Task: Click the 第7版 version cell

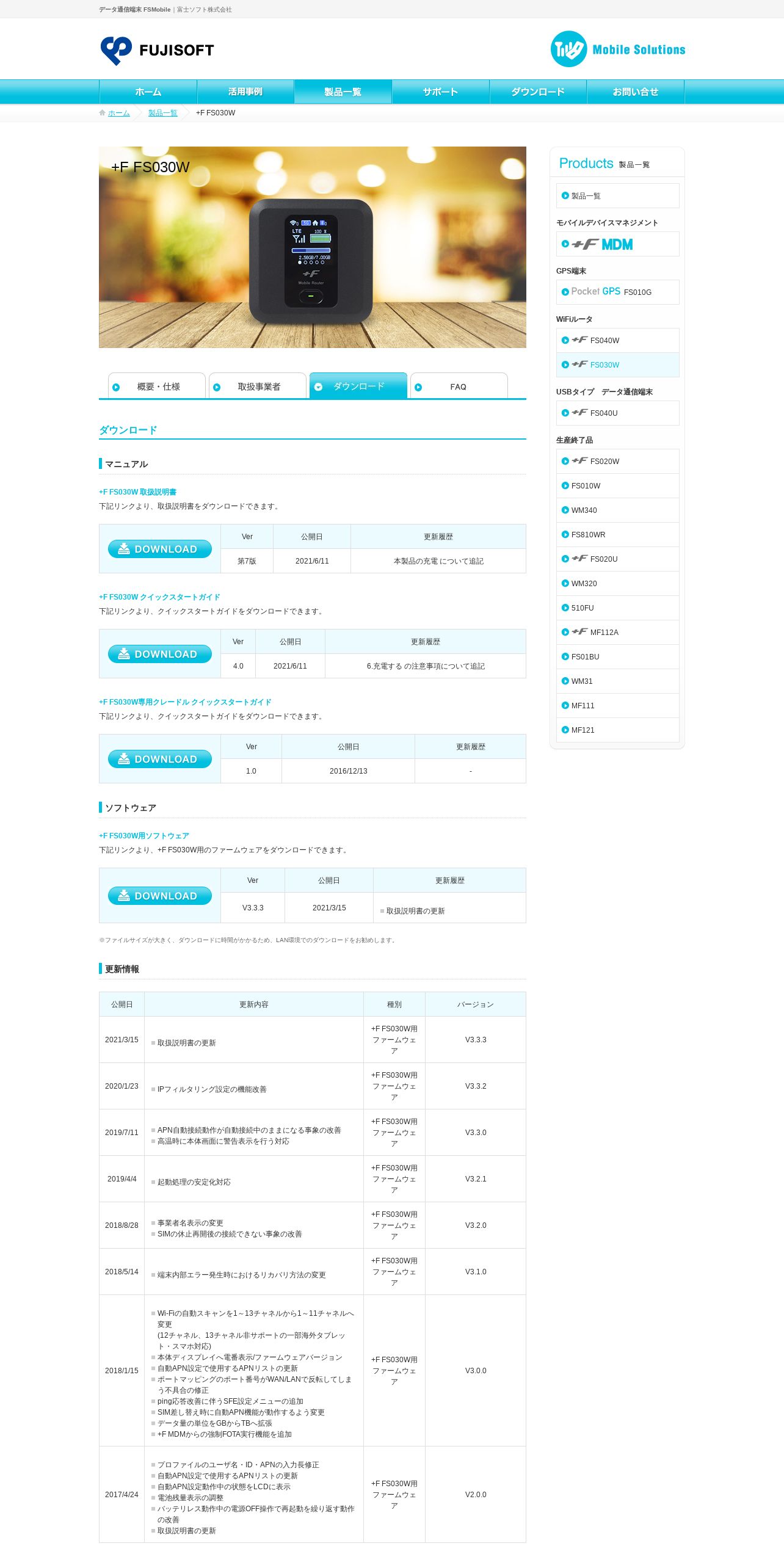Action: [247, 561]
